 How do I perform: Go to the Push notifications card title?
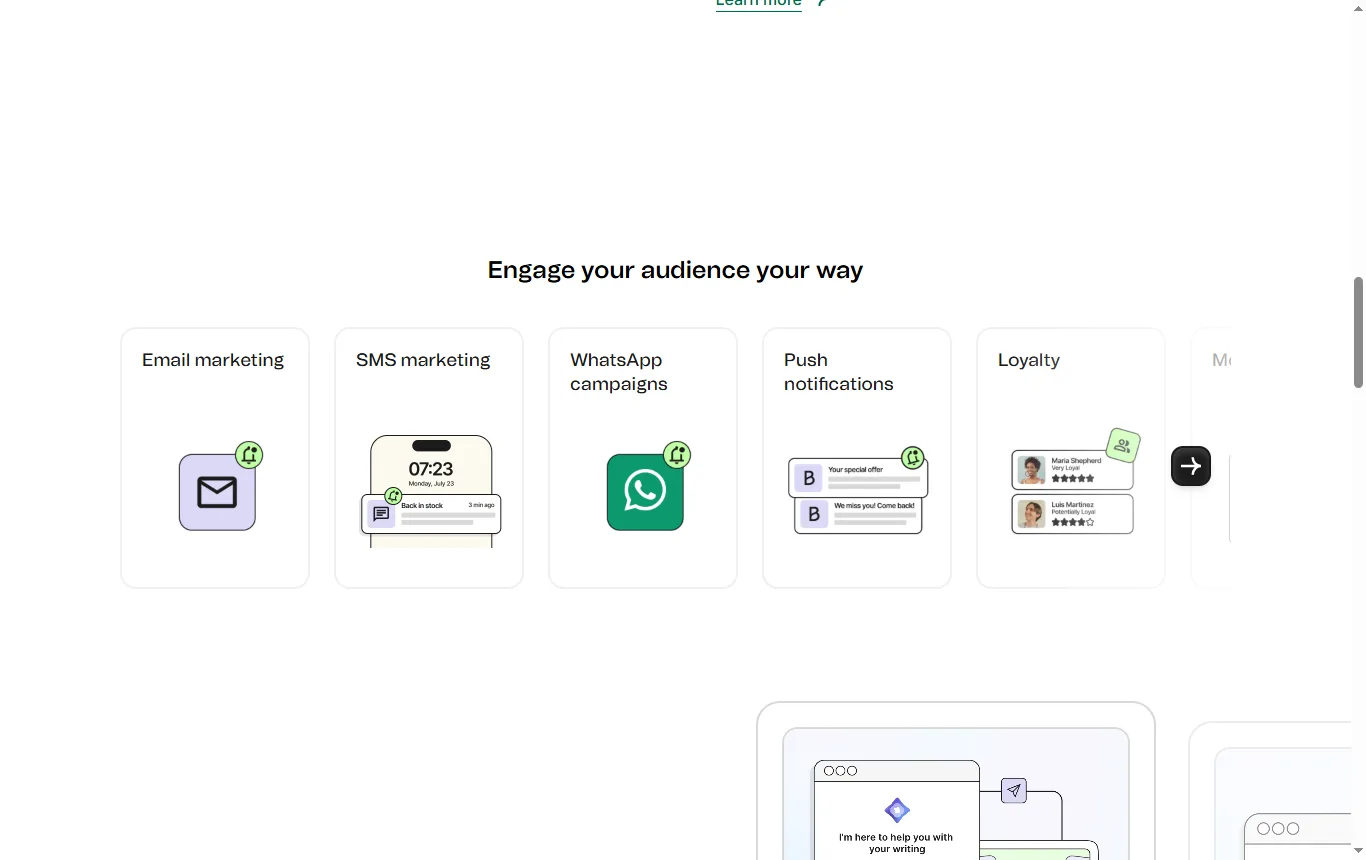(839, 372)
